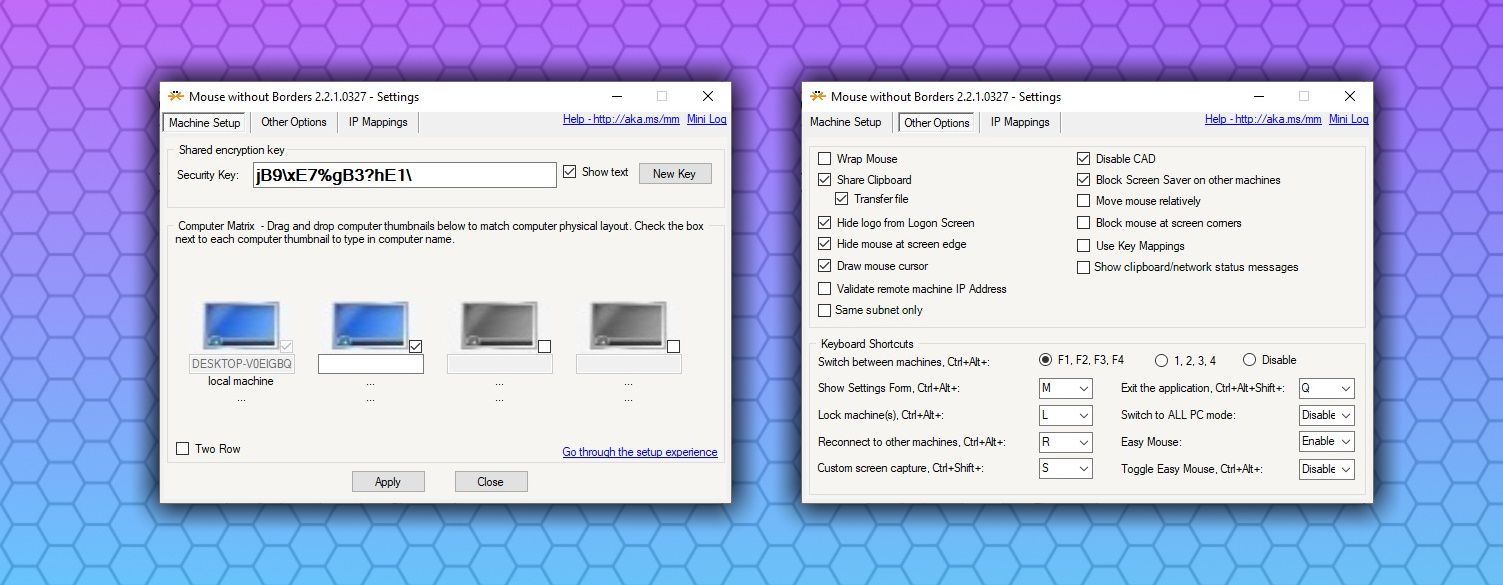Enable the Wrap Mouse option
1503x585 pixels.
[825, 159]
